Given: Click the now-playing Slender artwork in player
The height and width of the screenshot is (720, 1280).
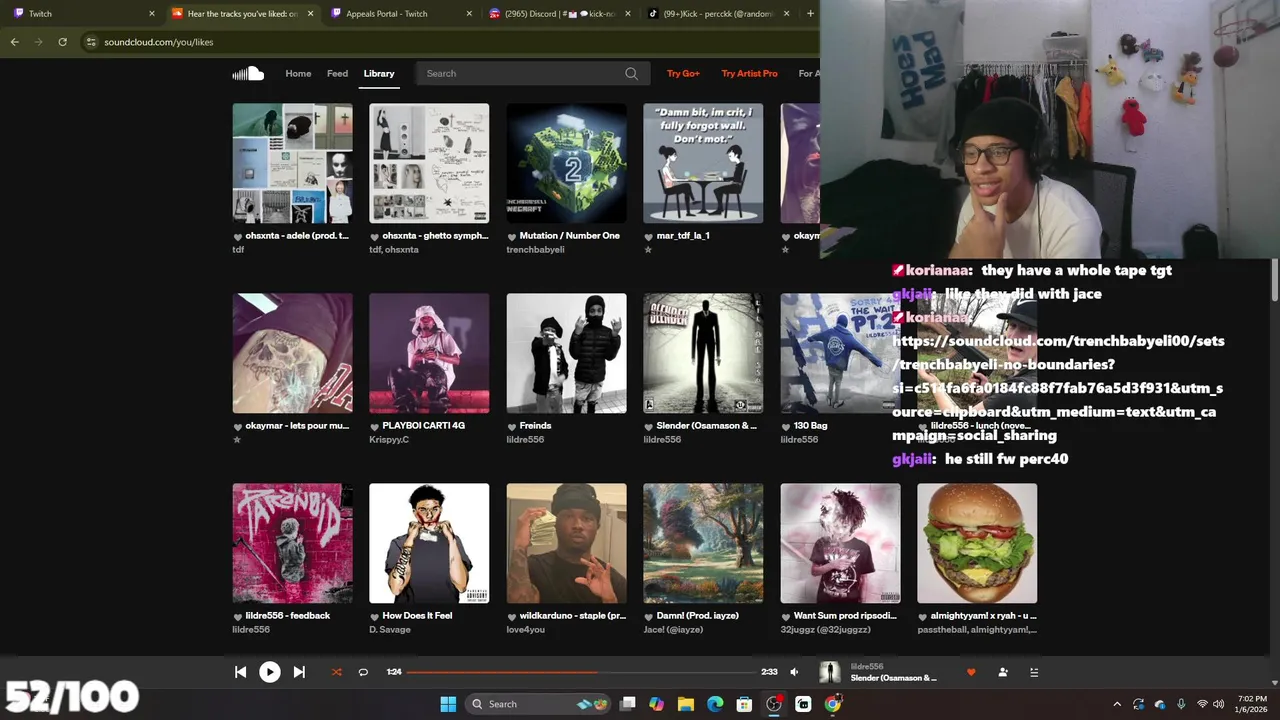Looking at the screenshot, I should [830, 672].
